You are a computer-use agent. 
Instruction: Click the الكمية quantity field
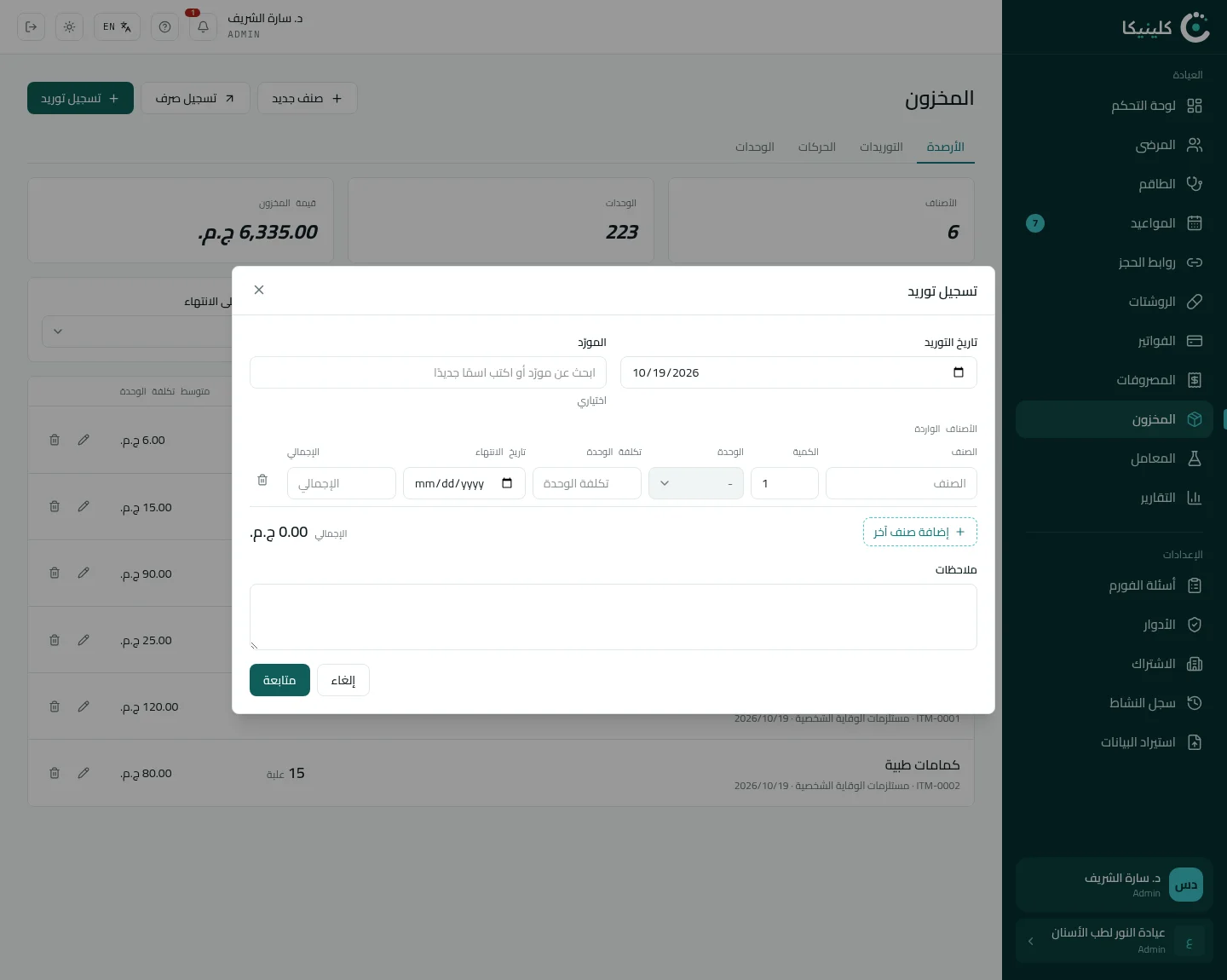[785, 483]
